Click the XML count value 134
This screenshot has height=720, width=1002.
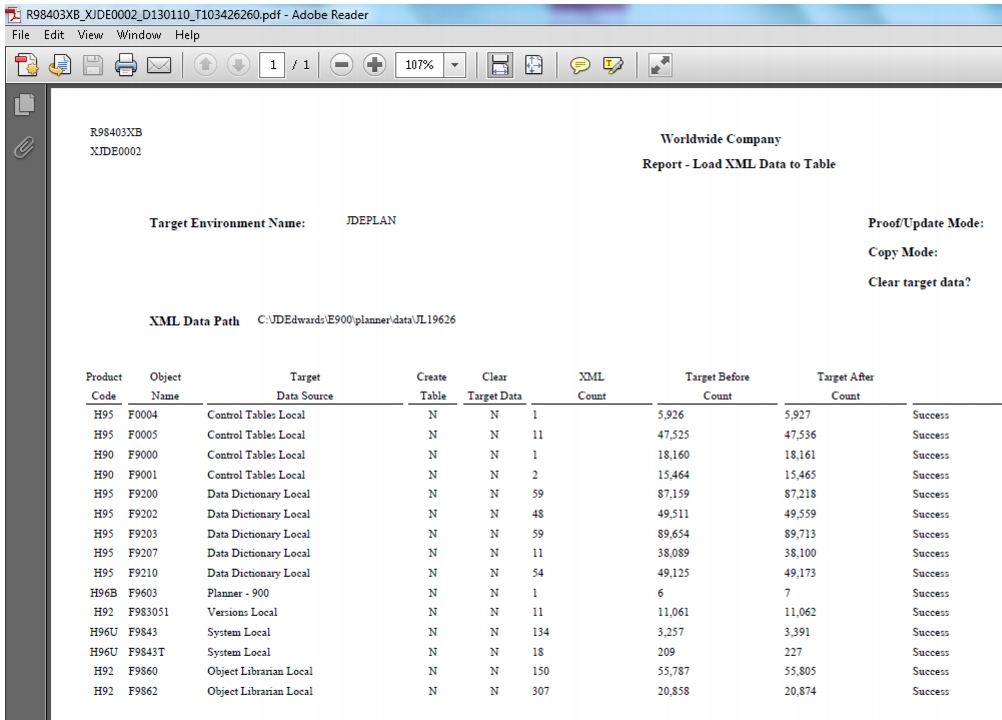(541, 632)
